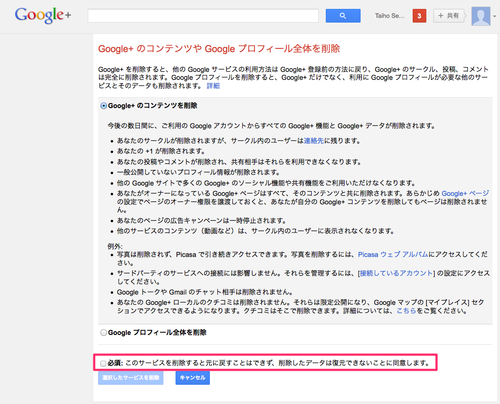Open account dropdown arrow beside avatar

pos(495,16)
